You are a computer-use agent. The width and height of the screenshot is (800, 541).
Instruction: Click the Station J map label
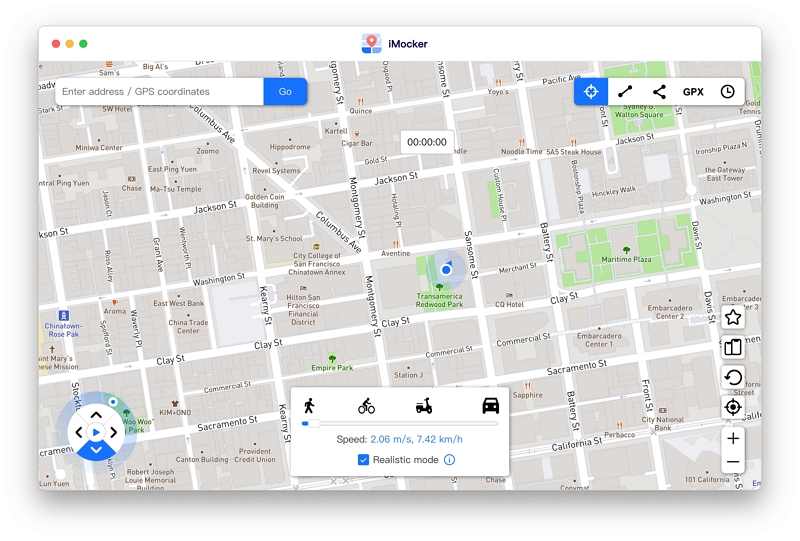[408, 375]
